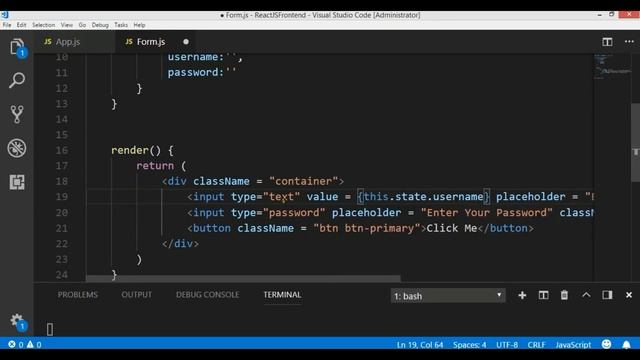Click the closing div tag on line 22
Viewport: 640px width, 360px height.
(x=180, y=244)
